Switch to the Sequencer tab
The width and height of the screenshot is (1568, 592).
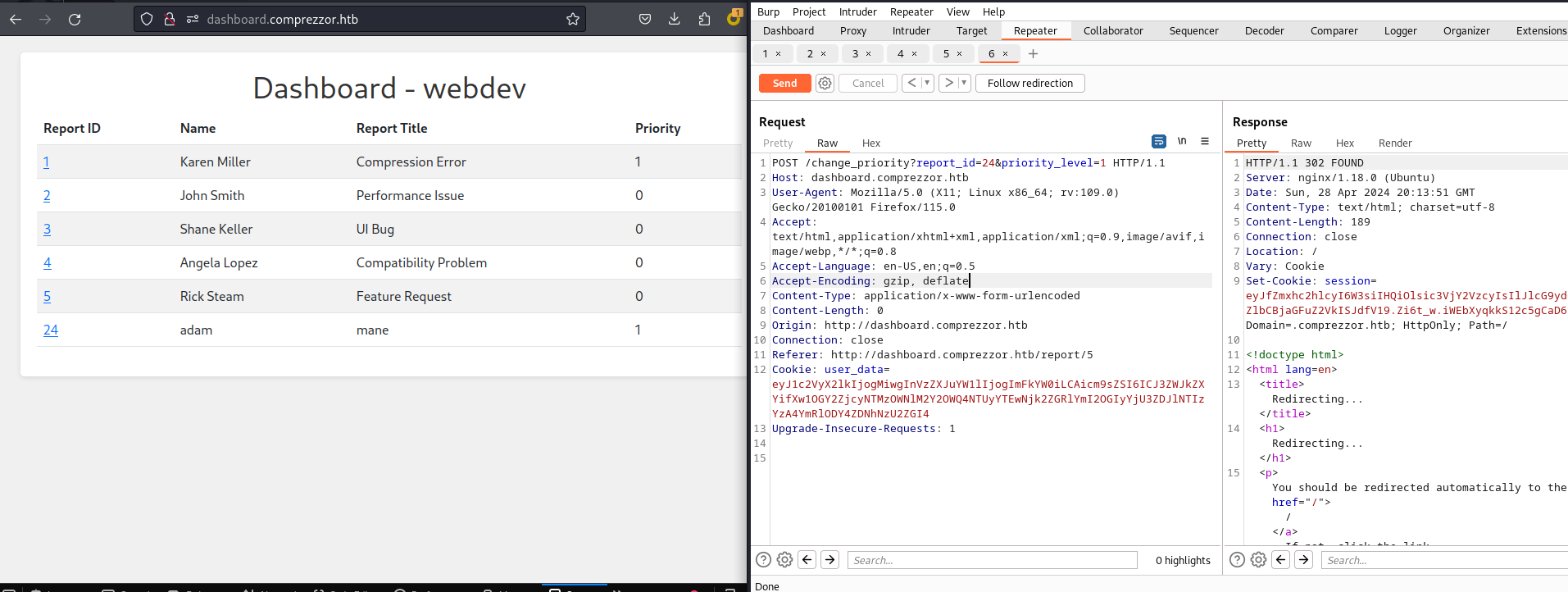coord(1193,31)
